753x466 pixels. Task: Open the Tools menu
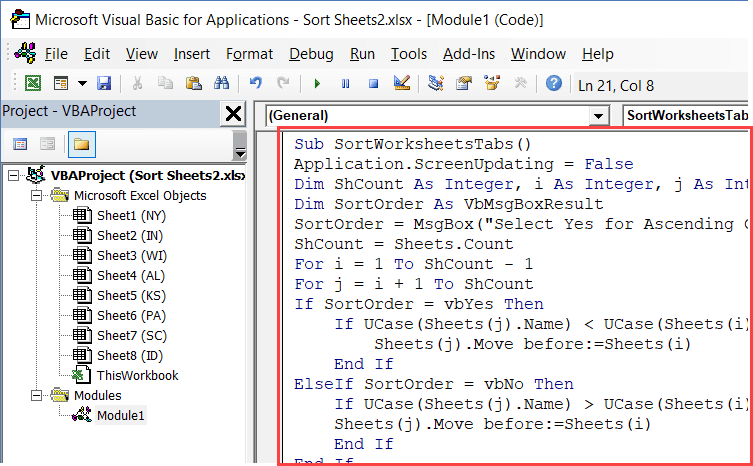click(409, 54)
